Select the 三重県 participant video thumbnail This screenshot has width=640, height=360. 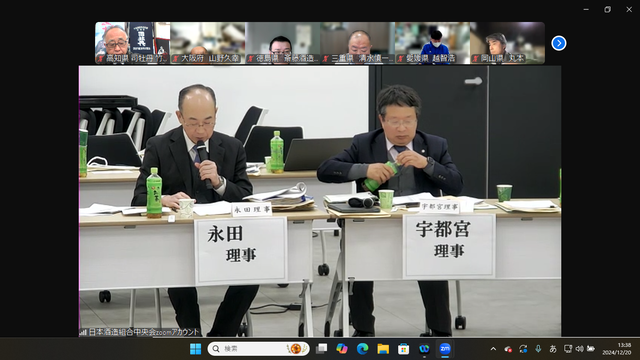[358, 43]
